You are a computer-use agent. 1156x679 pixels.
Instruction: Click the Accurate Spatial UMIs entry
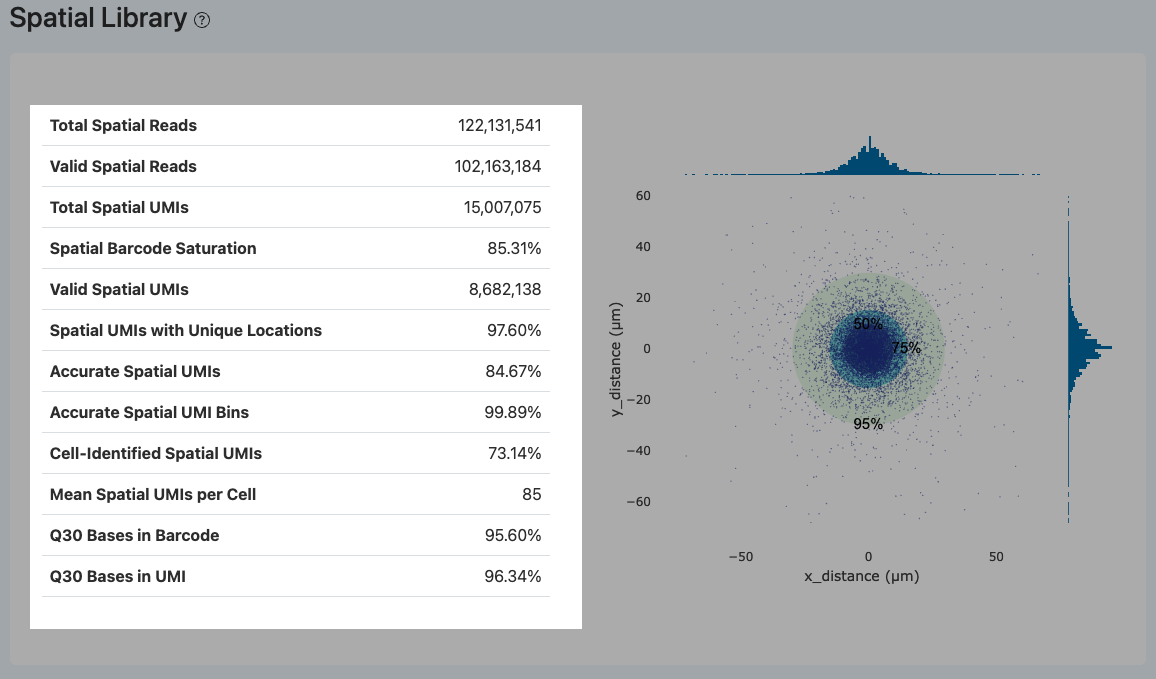(296, 371)
